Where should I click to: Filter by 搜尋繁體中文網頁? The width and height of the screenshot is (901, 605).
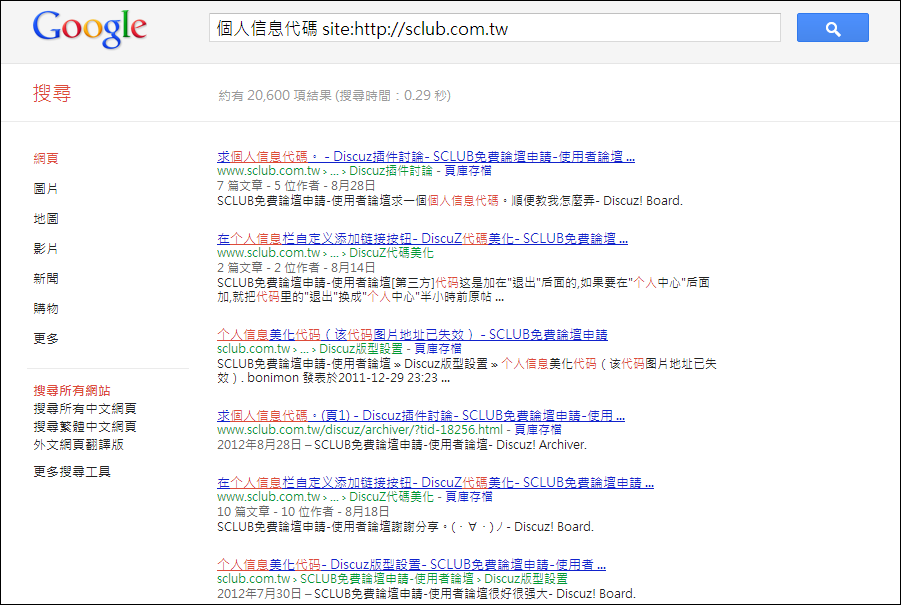click(x=85, y=426)
